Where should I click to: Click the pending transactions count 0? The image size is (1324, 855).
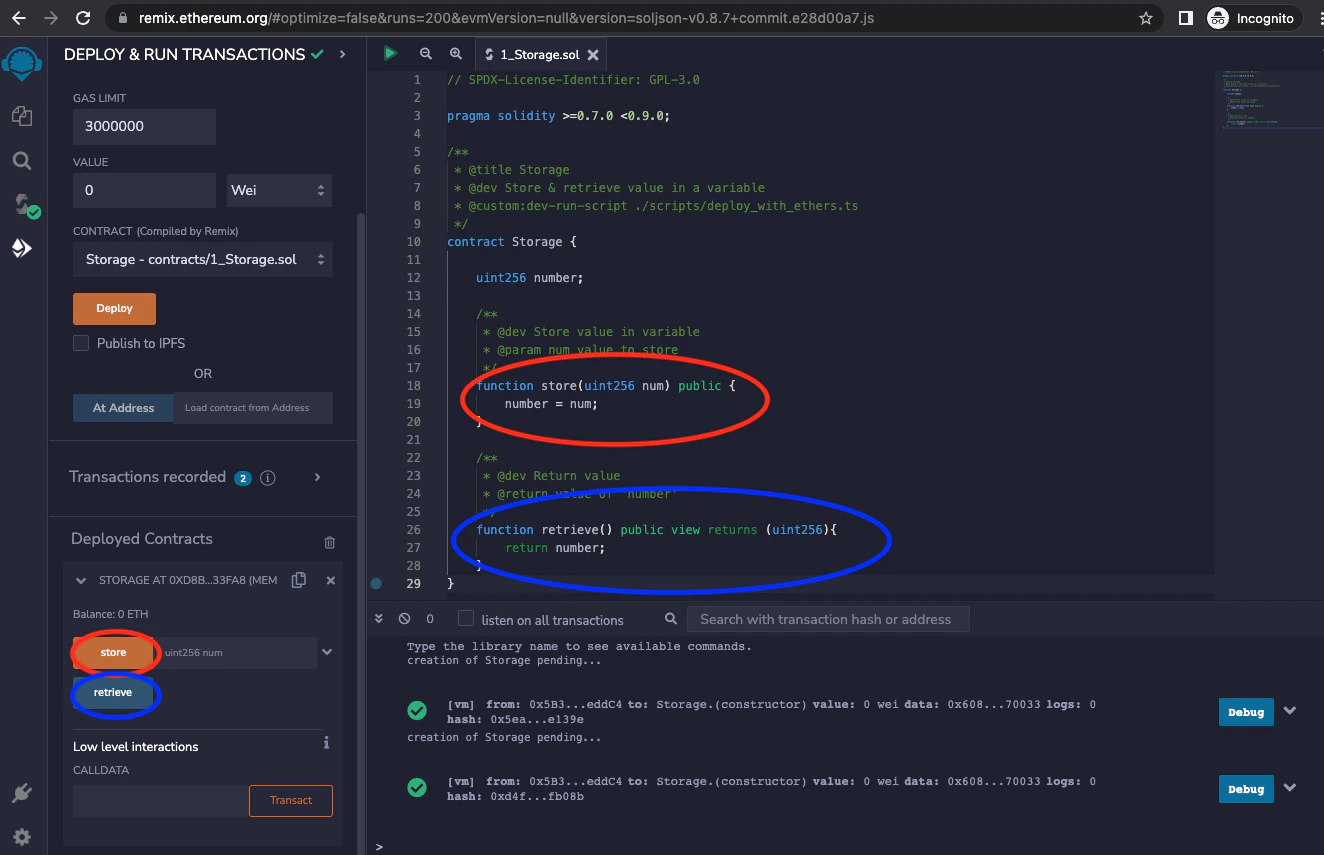point(430,619)
